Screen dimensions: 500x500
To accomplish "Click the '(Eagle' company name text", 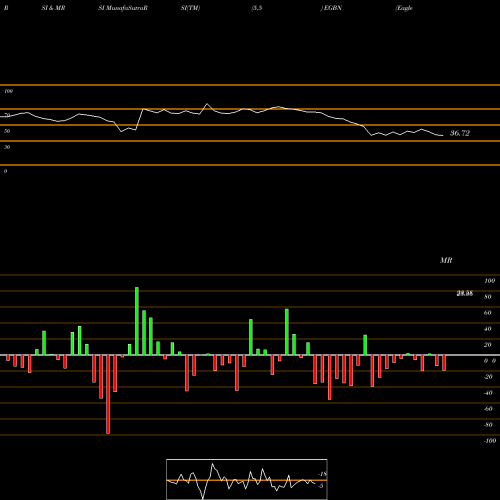I will coord(404,8).
